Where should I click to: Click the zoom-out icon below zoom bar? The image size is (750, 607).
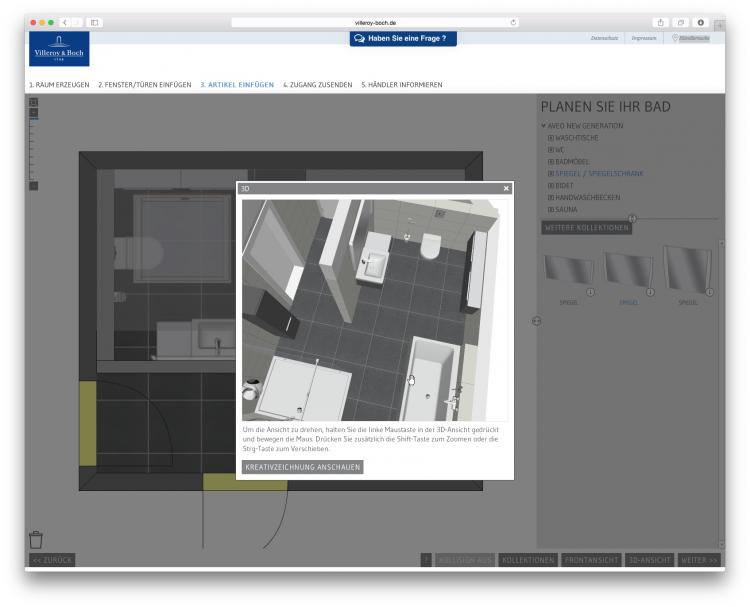33,185
